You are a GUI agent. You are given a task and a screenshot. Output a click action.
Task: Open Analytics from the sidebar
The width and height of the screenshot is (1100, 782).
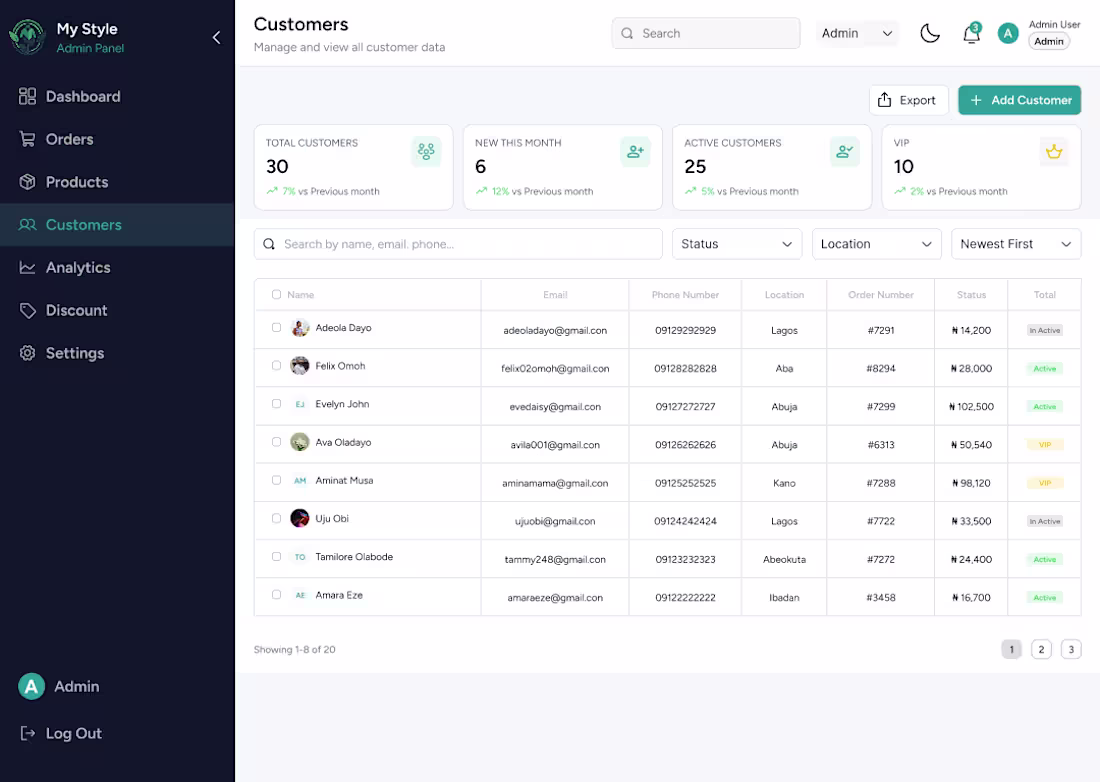pyautogui.click(x=117, y=267)
